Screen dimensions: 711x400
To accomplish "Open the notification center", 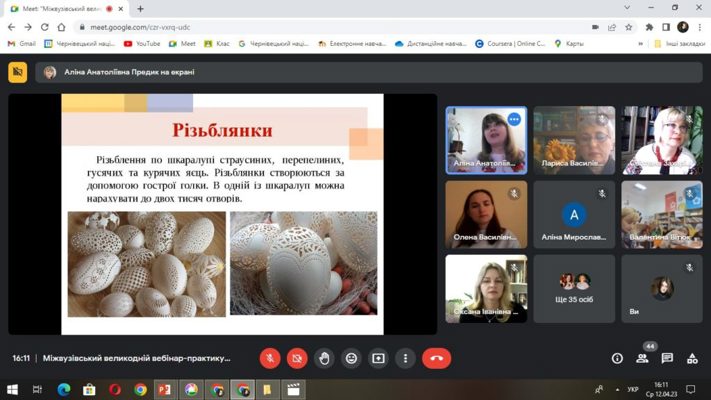I will [691, 390].
